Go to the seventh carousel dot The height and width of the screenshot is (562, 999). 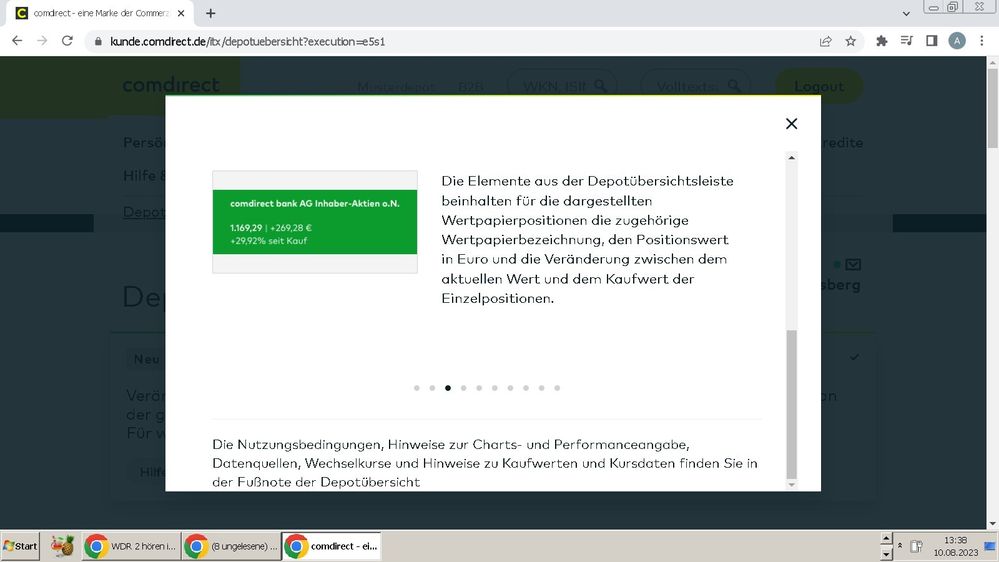pyautogui.click(x=510, y=388)
